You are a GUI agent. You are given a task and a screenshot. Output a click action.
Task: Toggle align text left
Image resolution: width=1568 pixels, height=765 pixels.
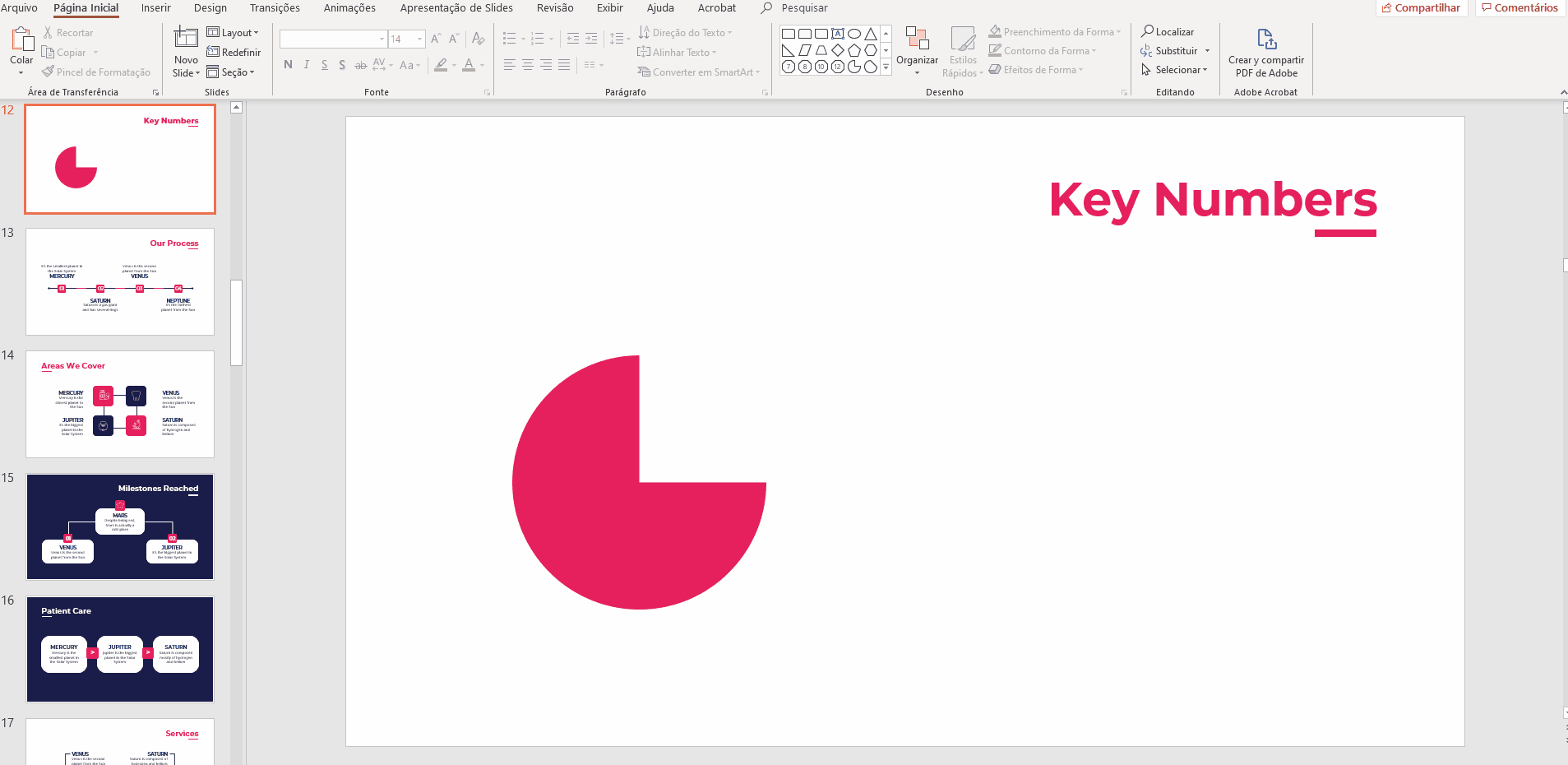510,65
